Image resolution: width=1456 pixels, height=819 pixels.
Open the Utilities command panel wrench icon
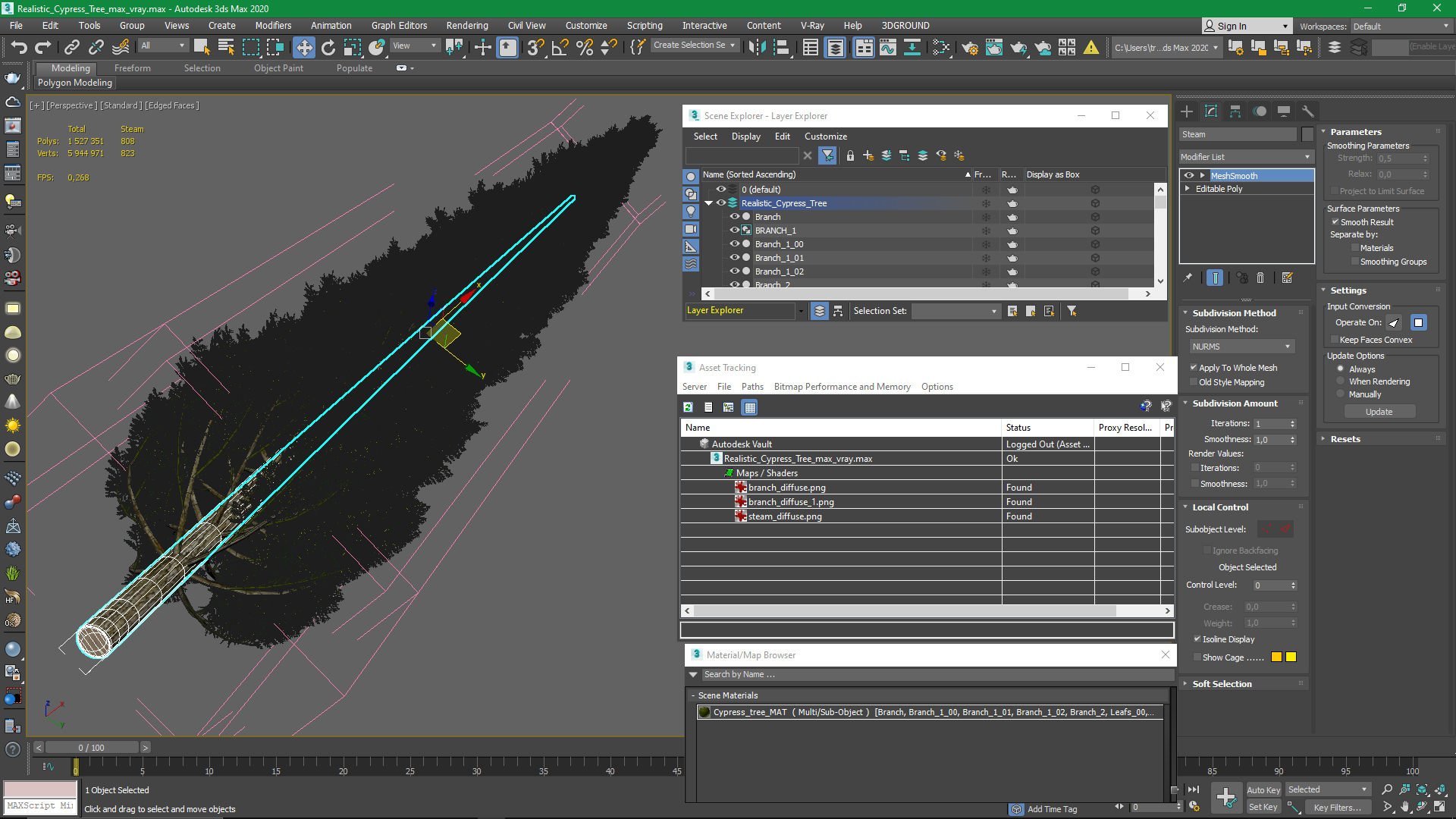(1307, 111)
